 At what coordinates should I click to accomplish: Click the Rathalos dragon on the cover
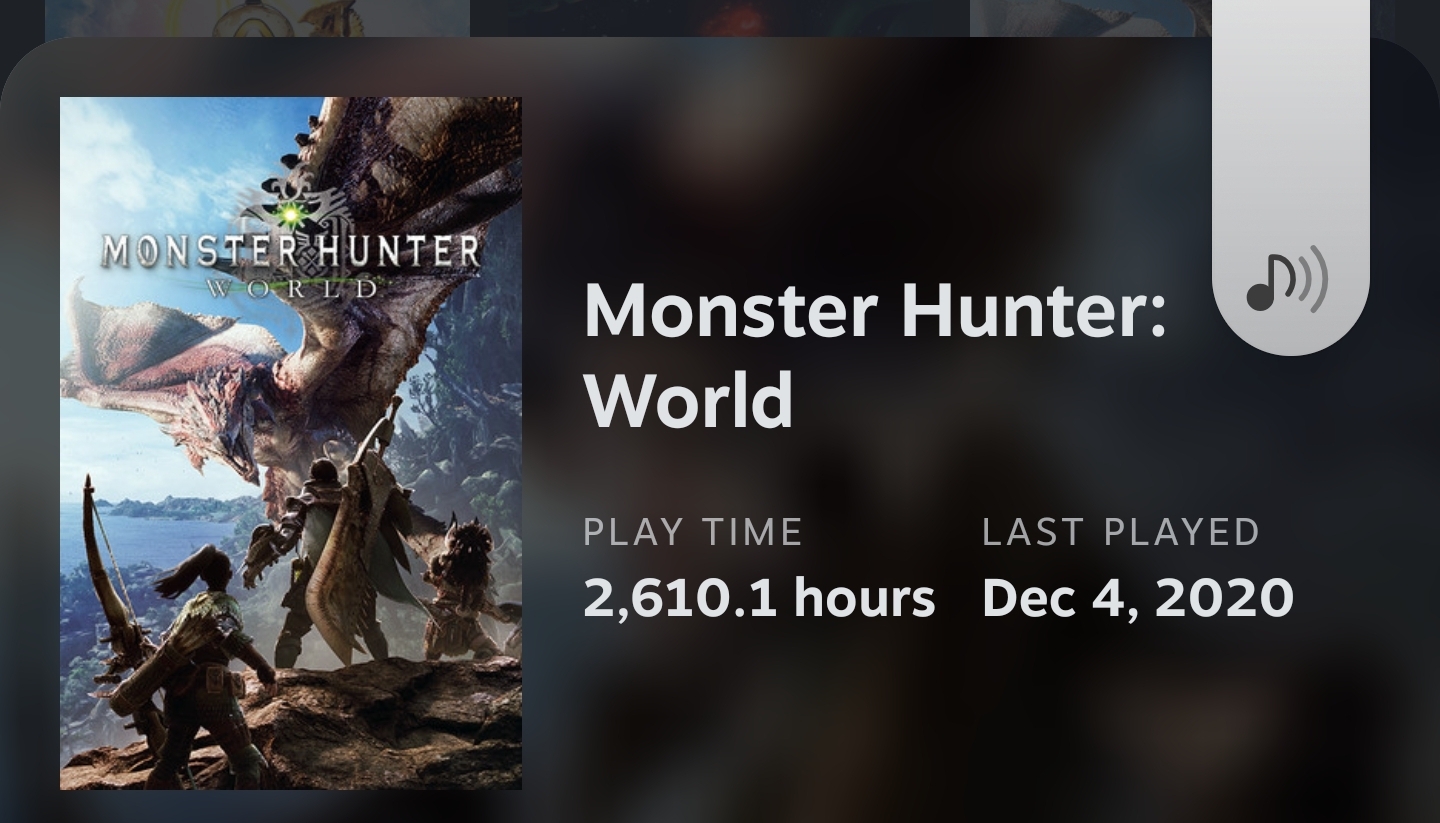coord(300,330)
